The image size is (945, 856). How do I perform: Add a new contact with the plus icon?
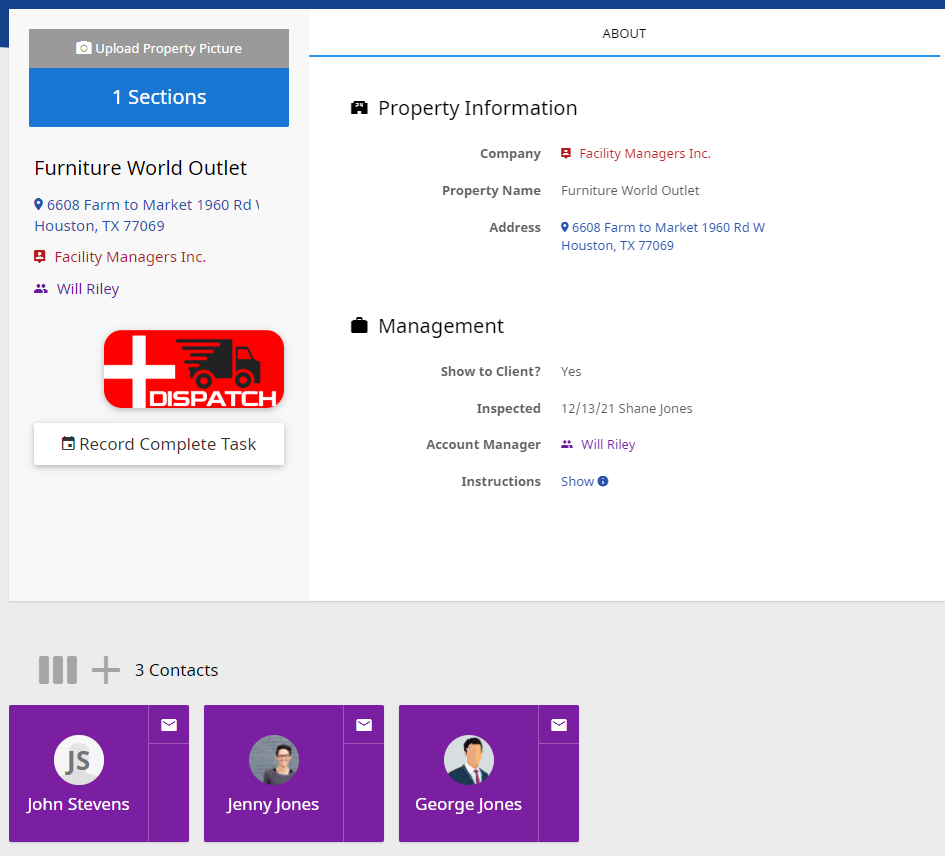coord(105,670)
